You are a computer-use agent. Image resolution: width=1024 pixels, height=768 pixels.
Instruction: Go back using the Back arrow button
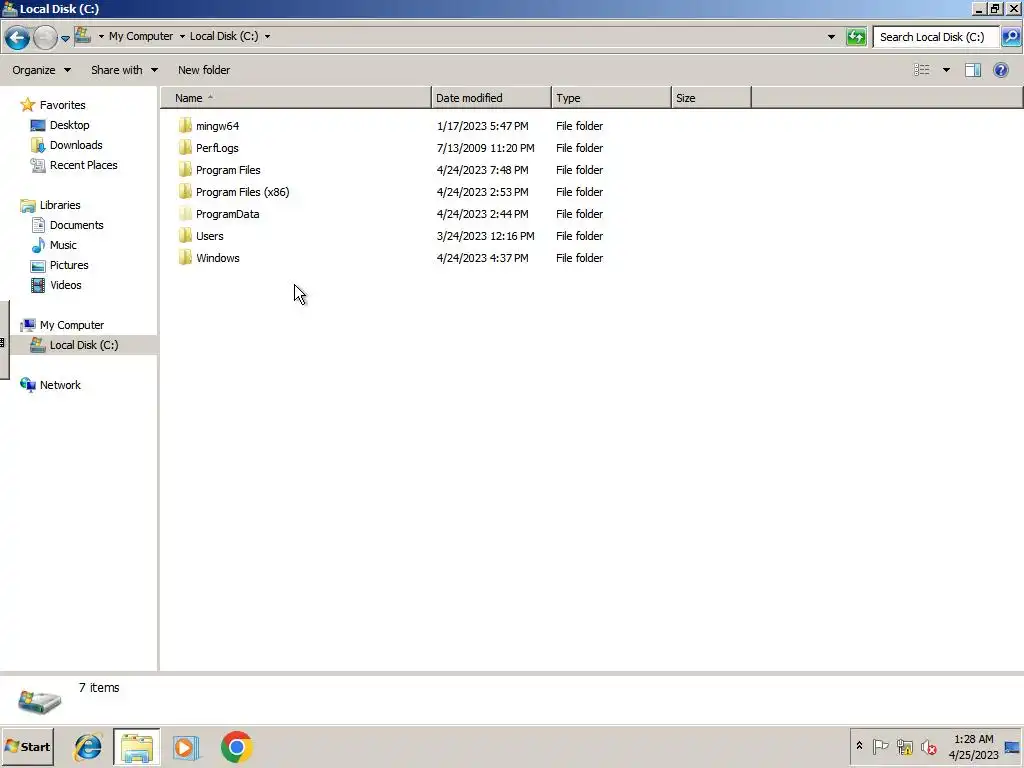[x=18, y=37]
